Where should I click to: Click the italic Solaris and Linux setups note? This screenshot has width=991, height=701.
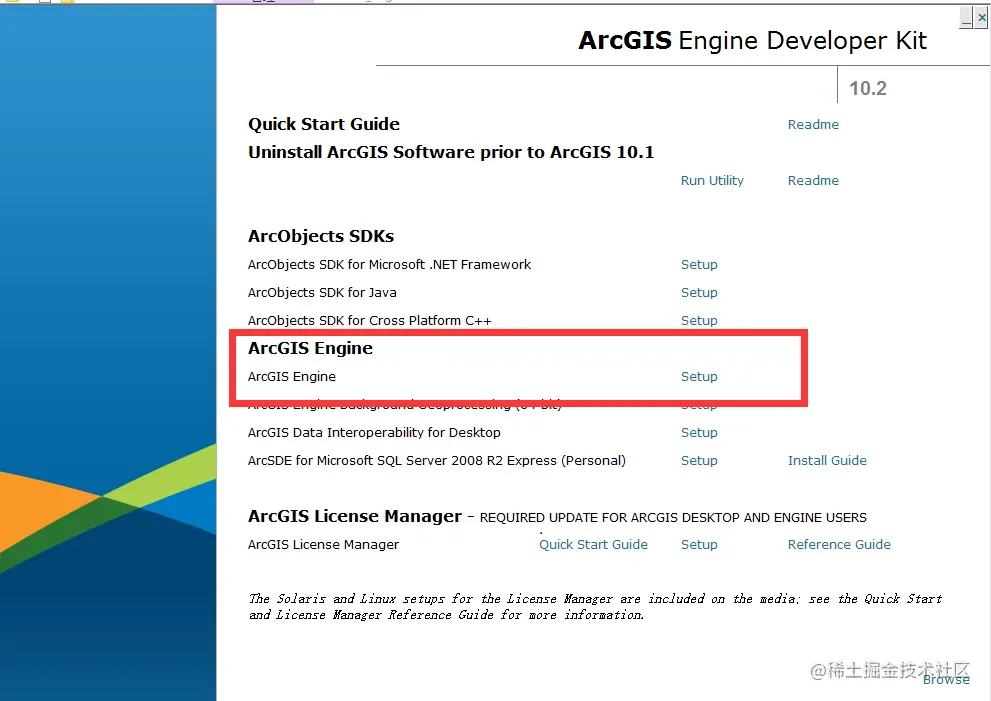[x=595, y=606]
